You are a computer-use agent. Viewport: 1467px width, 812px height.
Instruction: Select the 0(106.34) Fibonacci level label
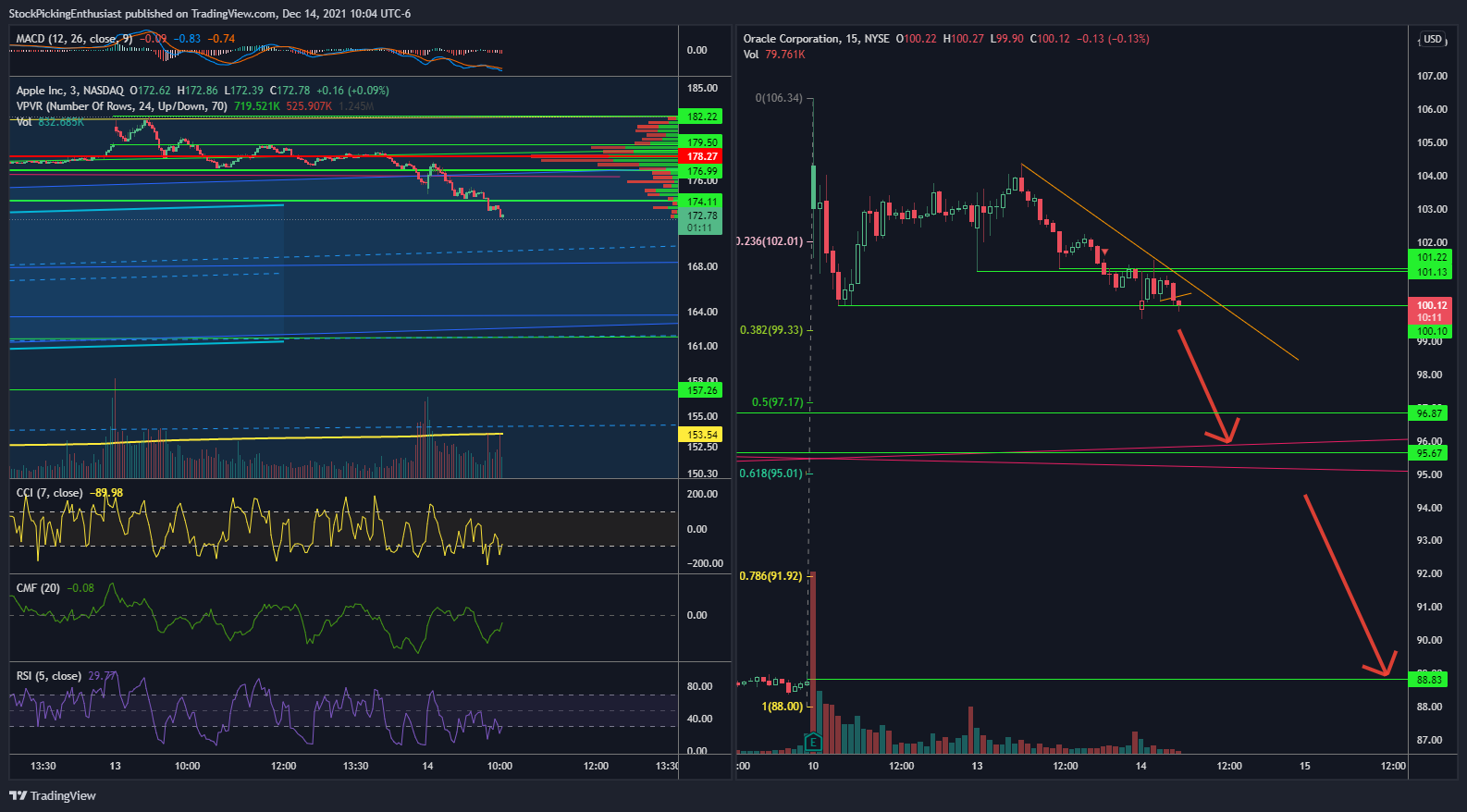pyautogui.click(x=779, y=98)
